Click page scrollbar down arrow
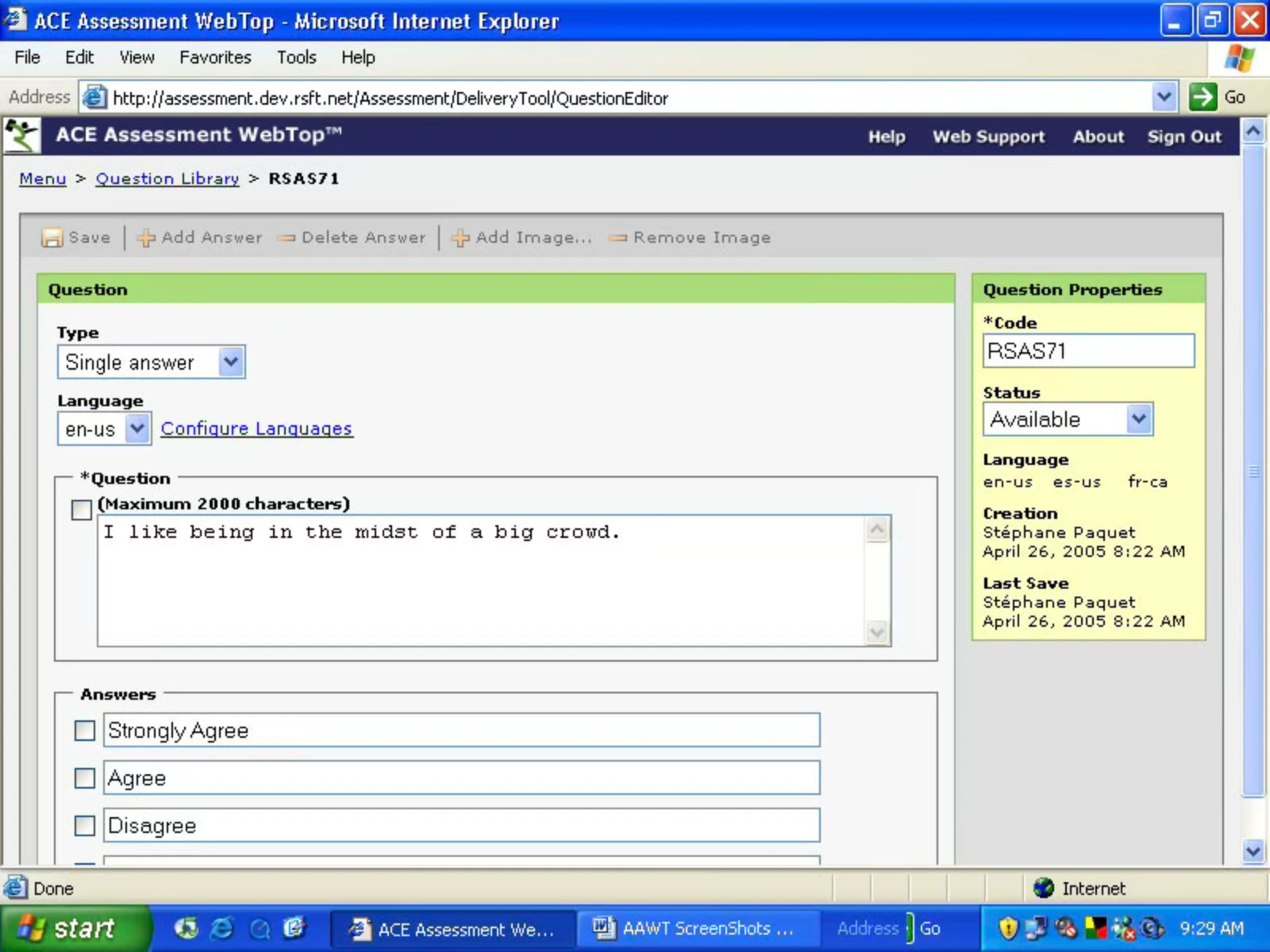This screenshot has width=1270, height=952. coord(1253,851)
